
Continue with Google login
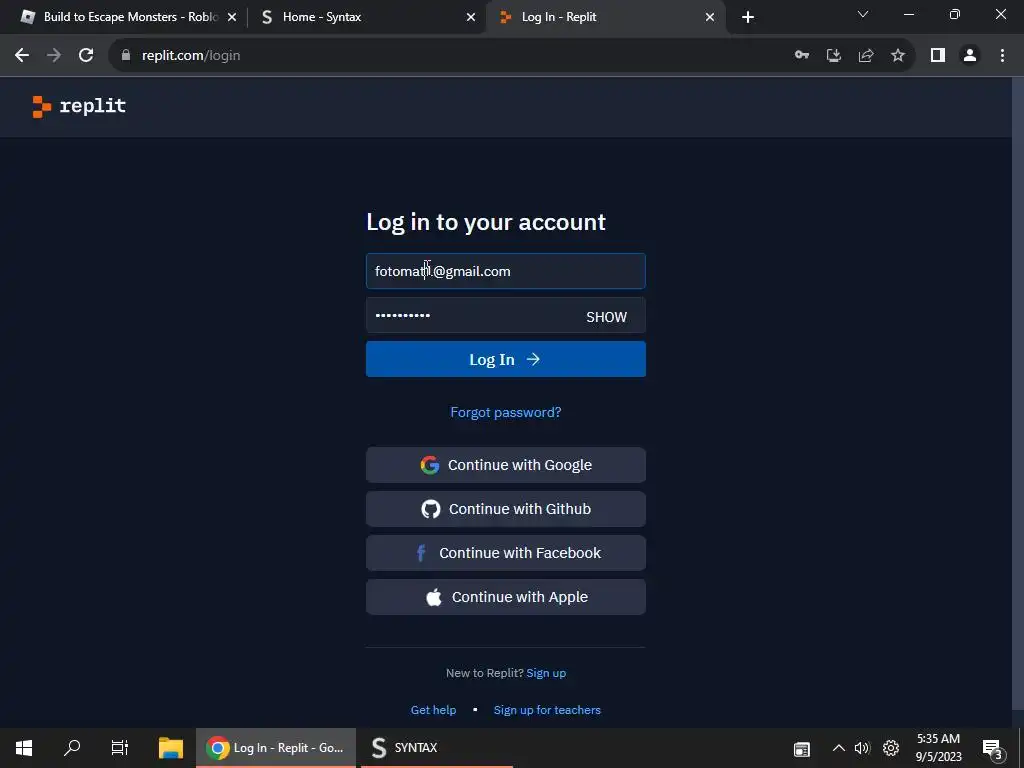point(505,465)
